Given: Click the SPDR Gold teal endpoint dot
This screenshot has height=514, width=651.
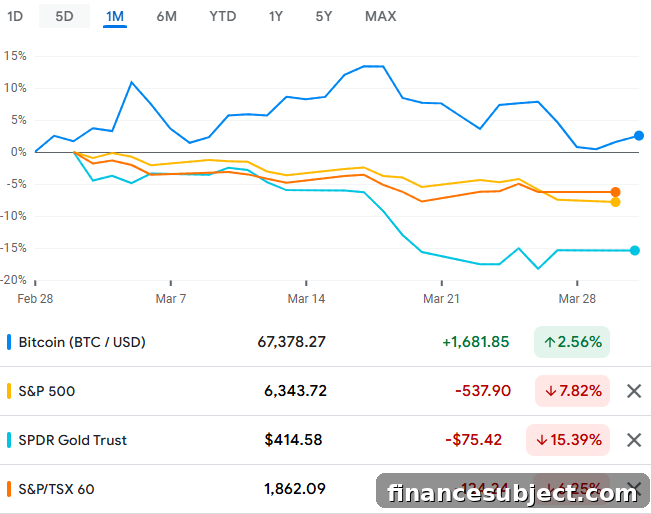Looking at the screenshot, I should 634,250.
